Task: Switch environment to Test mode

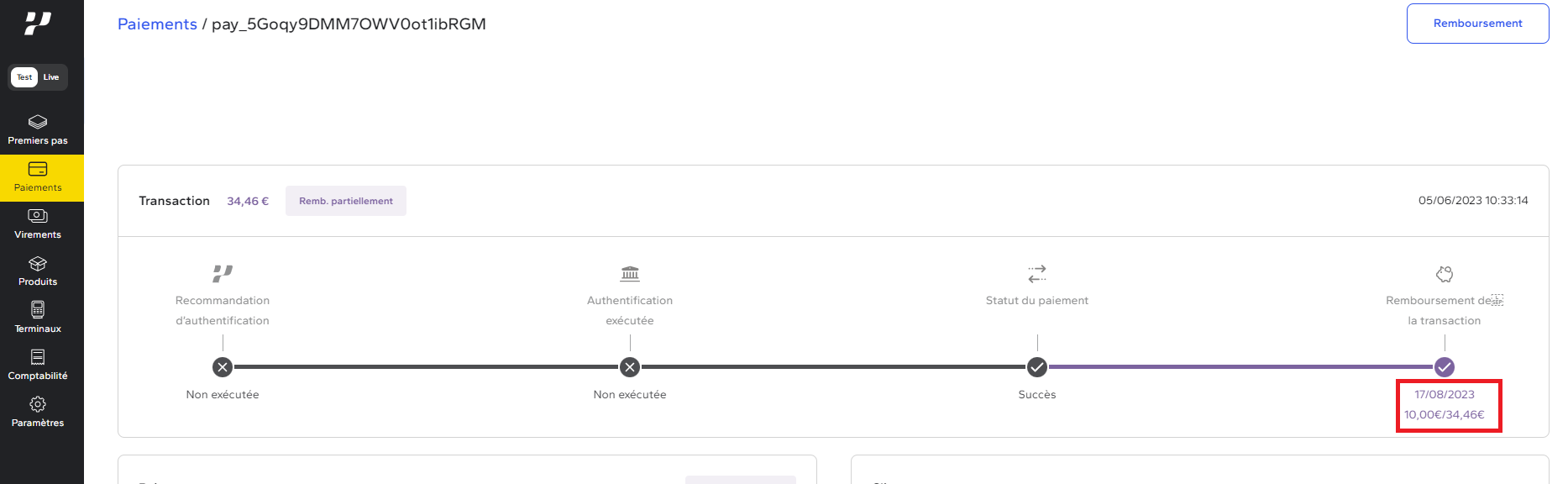Action: point(24,77)
